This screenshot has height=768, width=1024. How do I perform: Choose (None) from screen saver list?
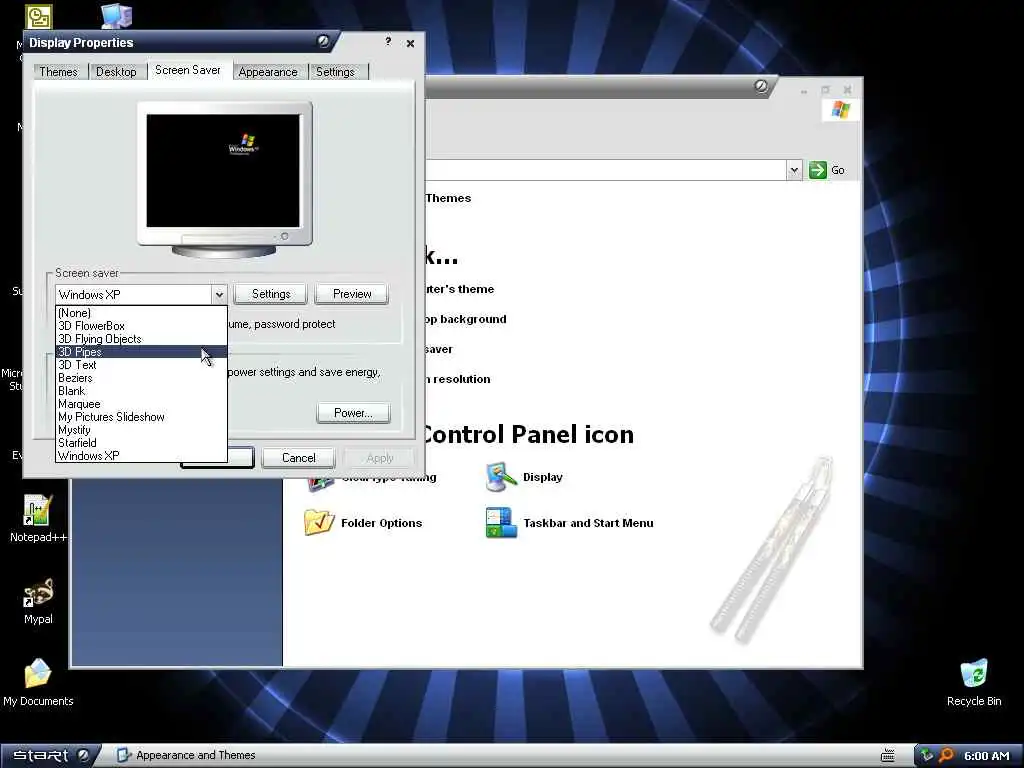click(x=141, y=313)
